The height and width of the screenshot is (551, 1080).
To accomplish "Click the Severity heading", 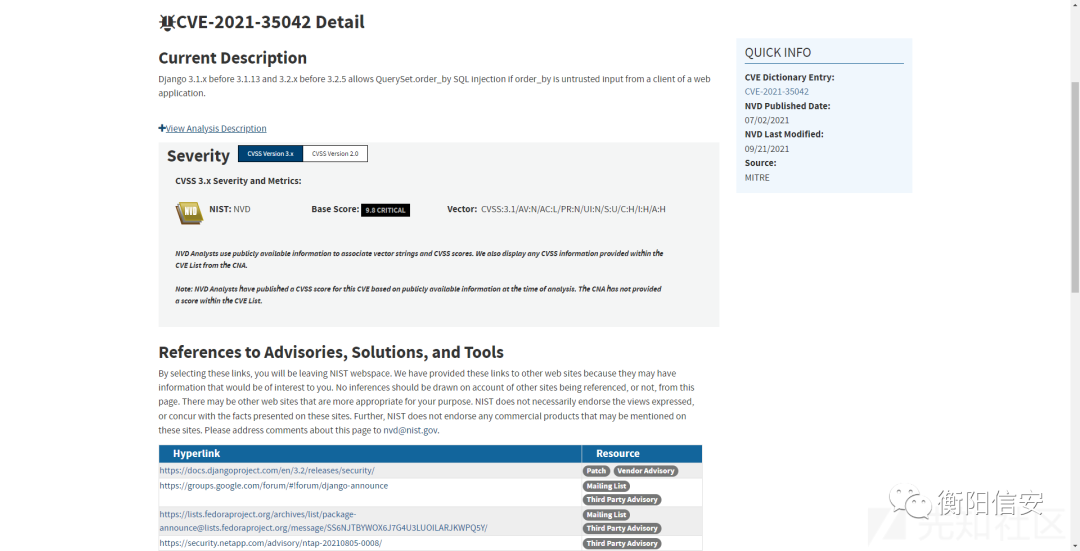I will 198,156.
